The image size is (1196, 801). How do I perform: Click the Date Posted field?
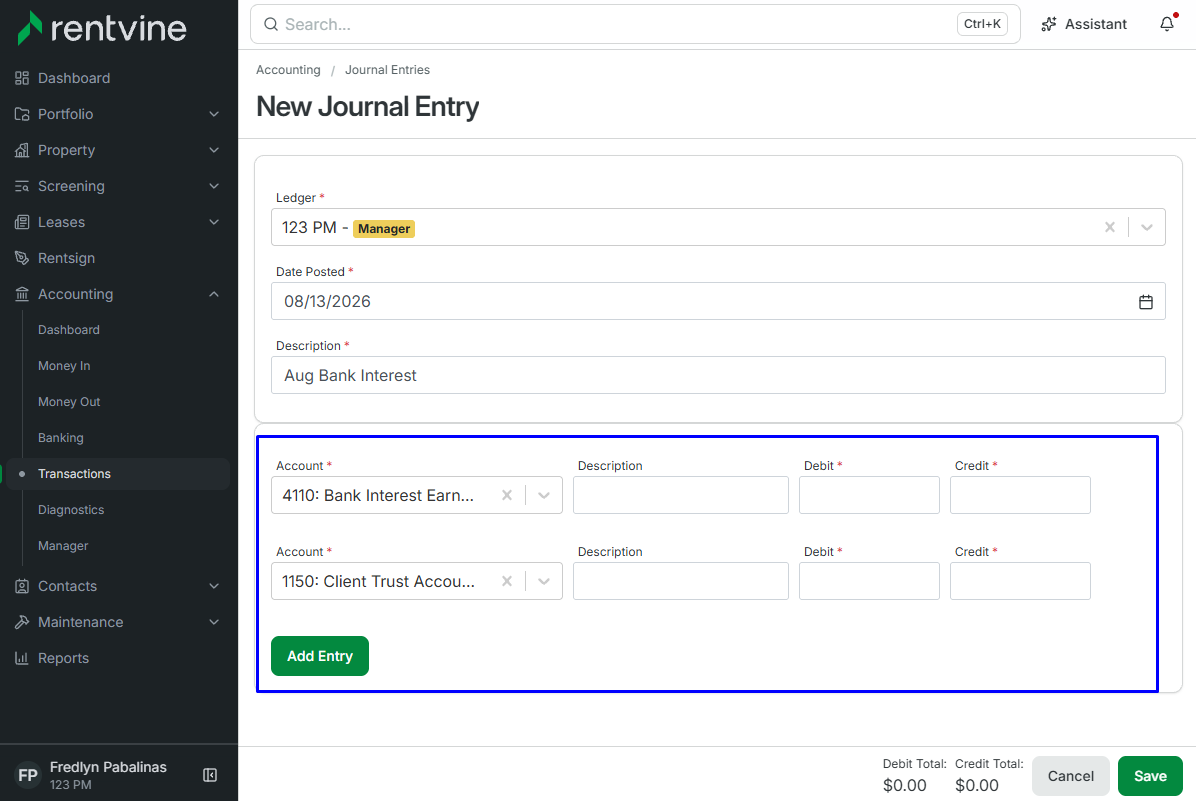click(718, 301)
